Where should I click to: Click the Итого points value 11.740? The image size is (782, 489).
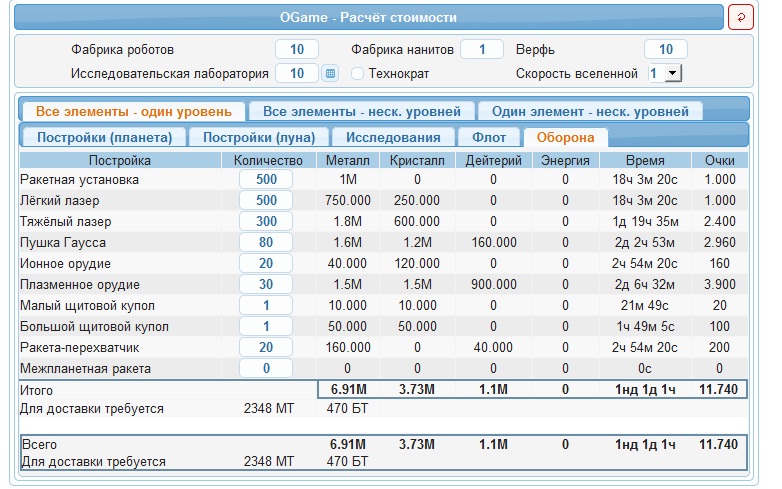point(718,389)
